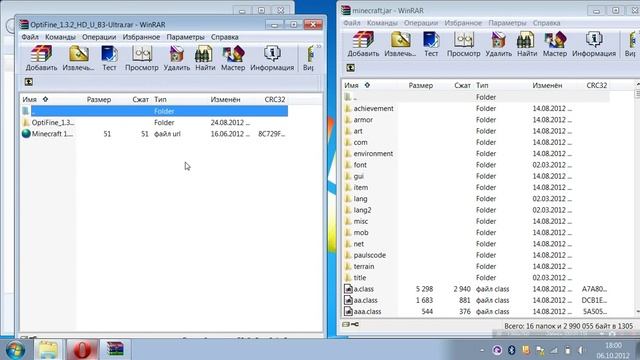Open Команды menu in OptiFine window
Image resolution: width=640 pixels, height=360 pixels.
click(x=60, y=37)
